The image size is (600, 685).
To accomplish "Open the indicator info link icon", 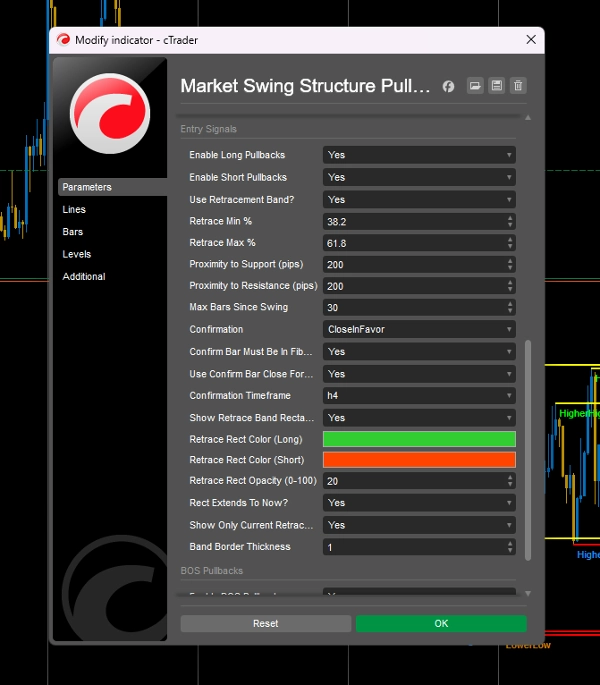I will pos(448,86).
